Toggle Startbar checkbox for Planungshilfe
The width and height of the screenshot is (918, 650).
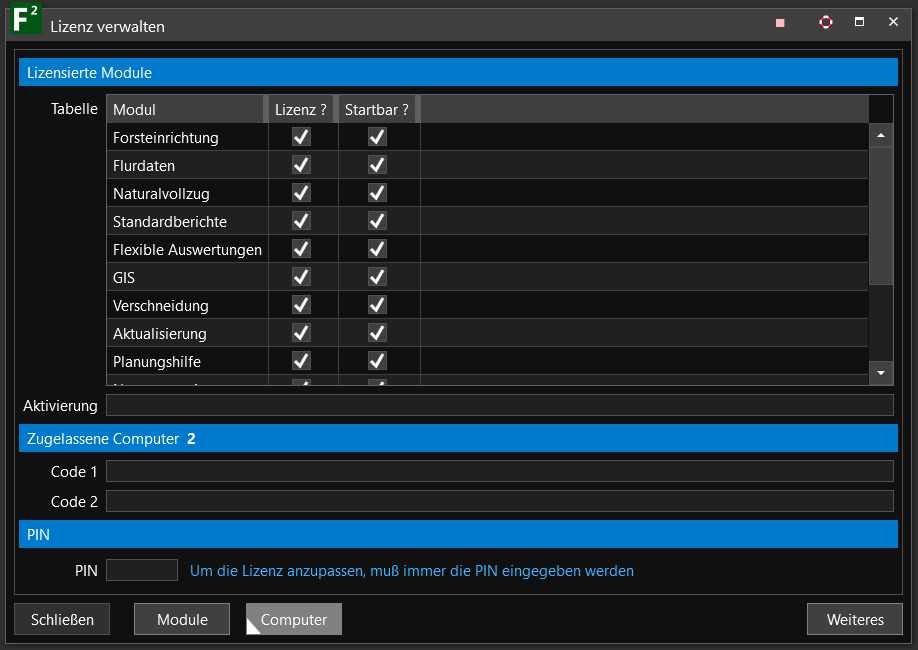coord(377,361)
